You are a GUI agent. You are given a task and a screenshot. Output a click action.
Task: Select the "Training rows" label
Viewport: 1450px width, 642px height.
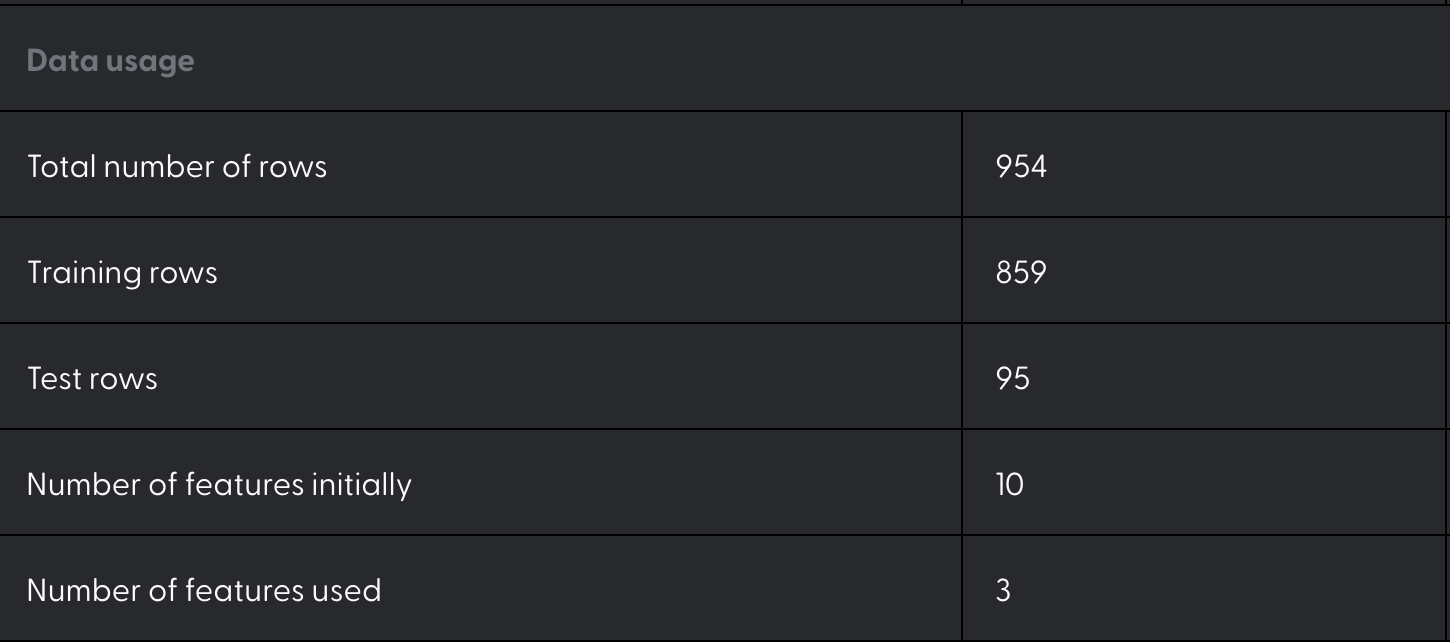pos(122,273)
